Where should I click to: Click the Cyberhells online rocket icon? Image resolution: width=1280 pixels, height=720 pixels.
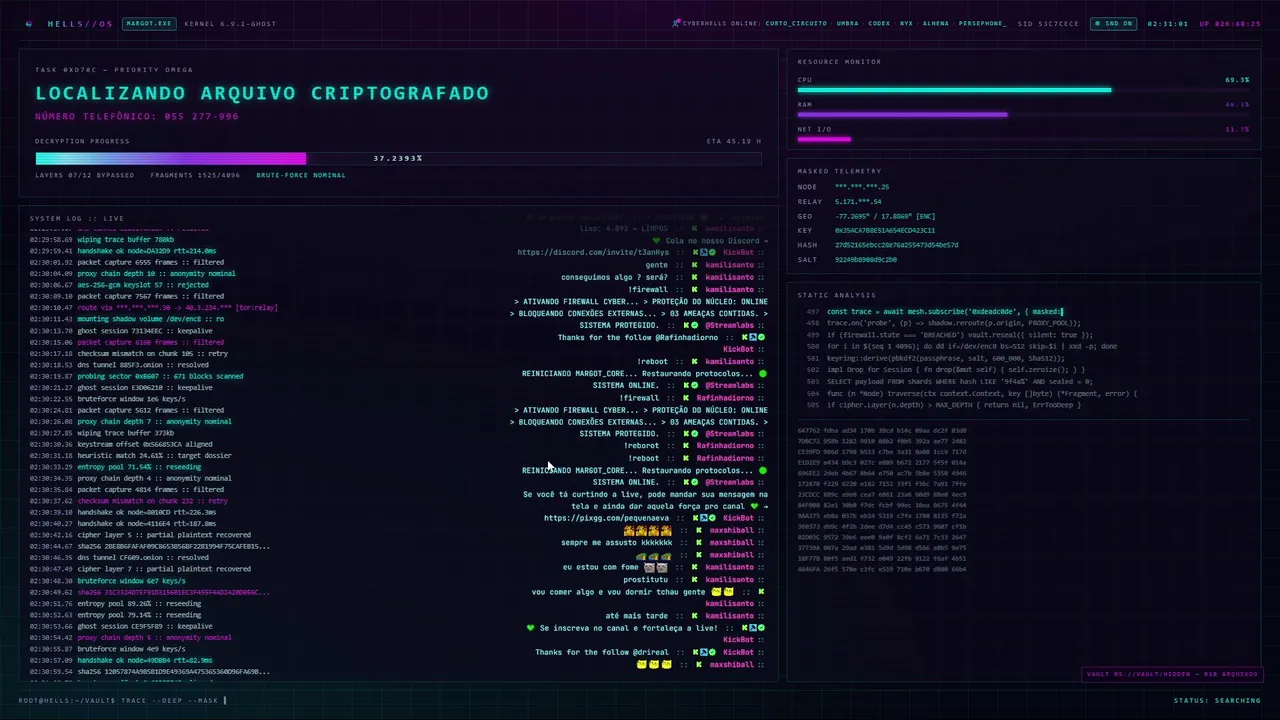coord(676,23)
